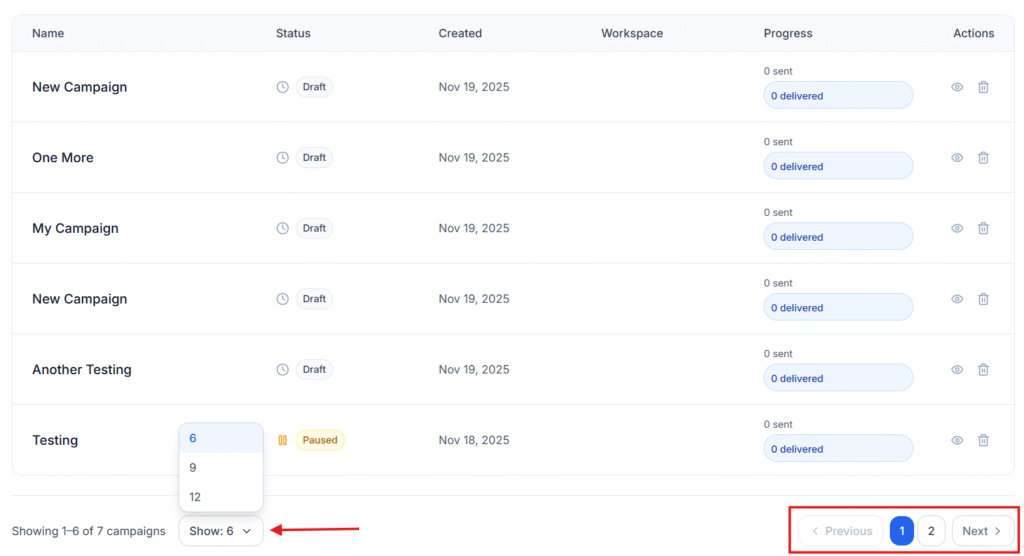View the Testing campaign via eye icon
The width and height of the screenshot is (1024, 556).
(957, 440)
